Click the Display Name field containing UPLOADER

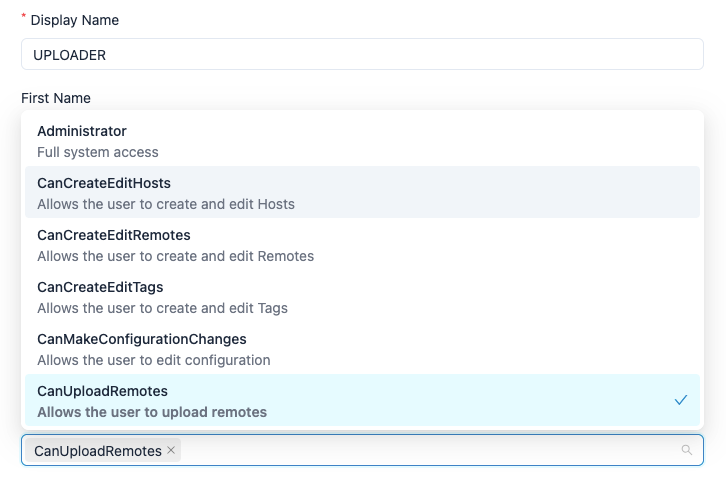click(x=363, y=54)
